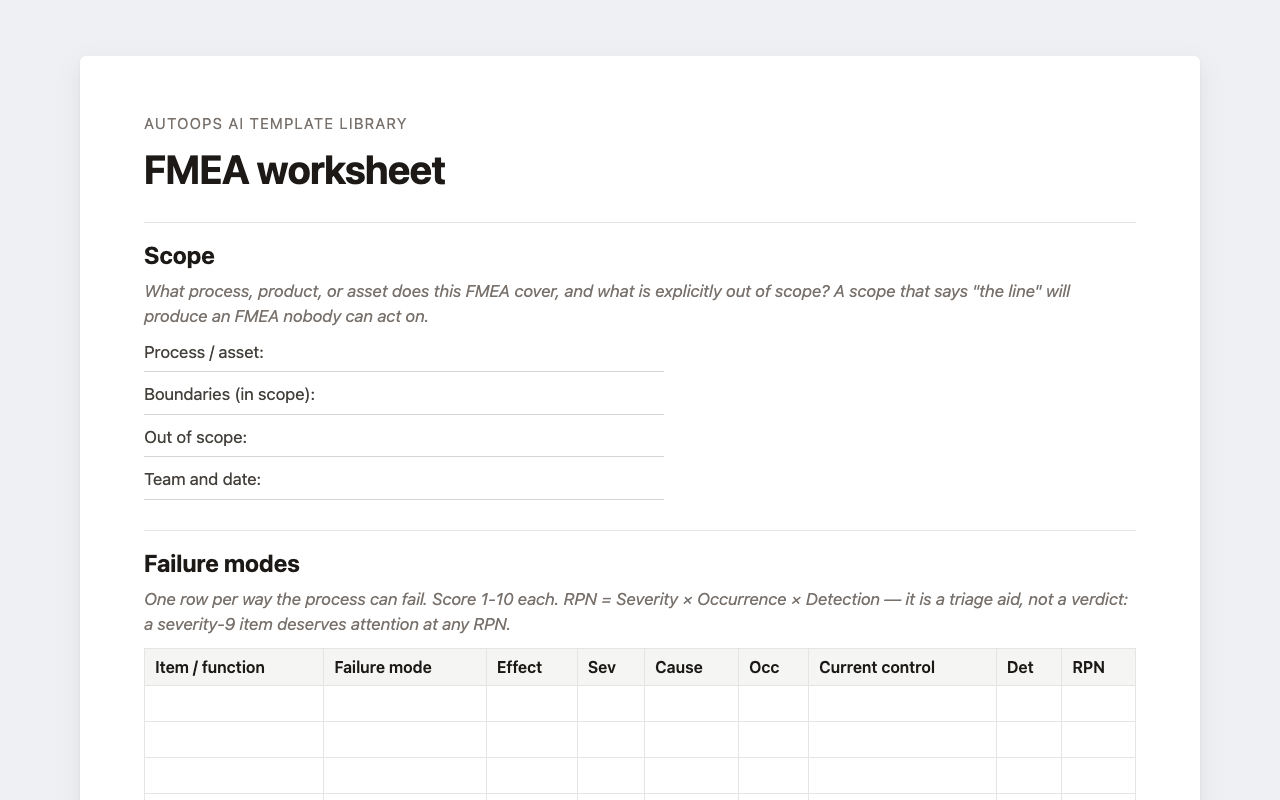The width and height of the screenshot is (1280, 800).
Task: Click the AUTOOPS AI TEMPLATE LIBRARY label
Action: pos(275,124)
